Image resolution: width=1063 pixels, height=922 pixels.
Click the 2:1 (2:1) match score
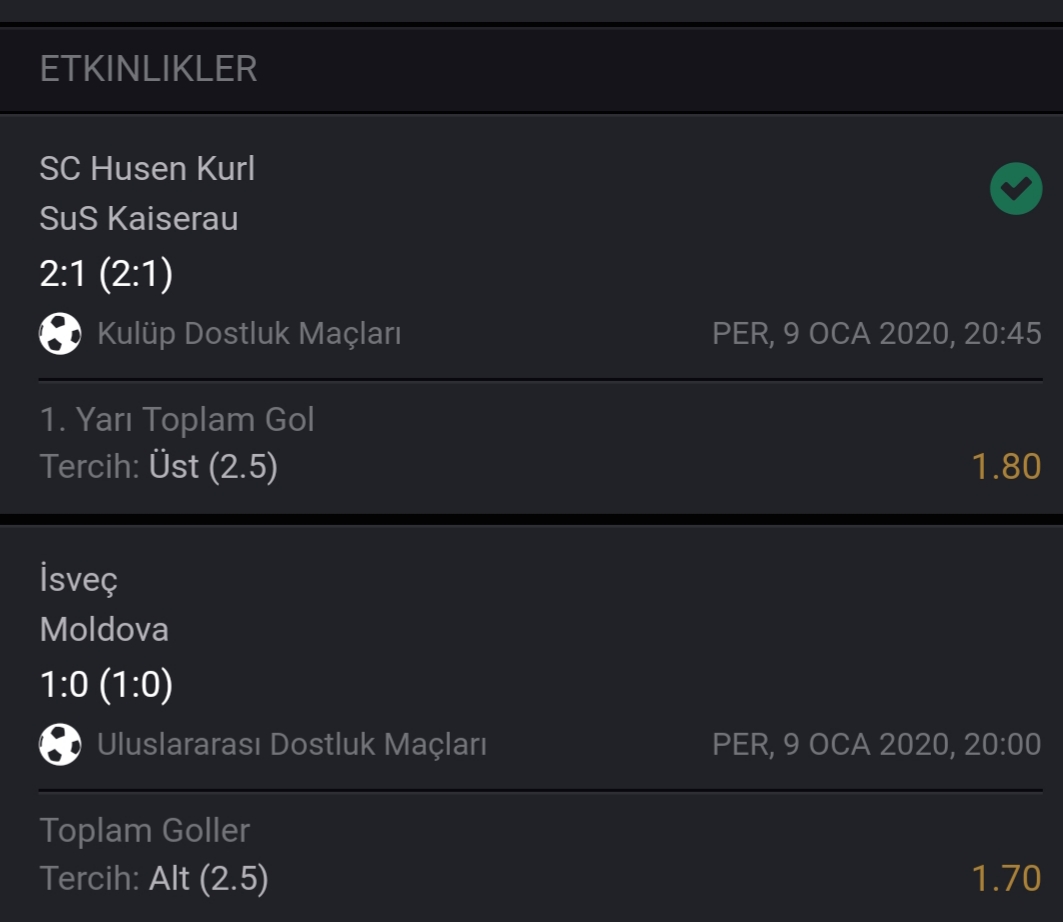[x=106, y=274]
